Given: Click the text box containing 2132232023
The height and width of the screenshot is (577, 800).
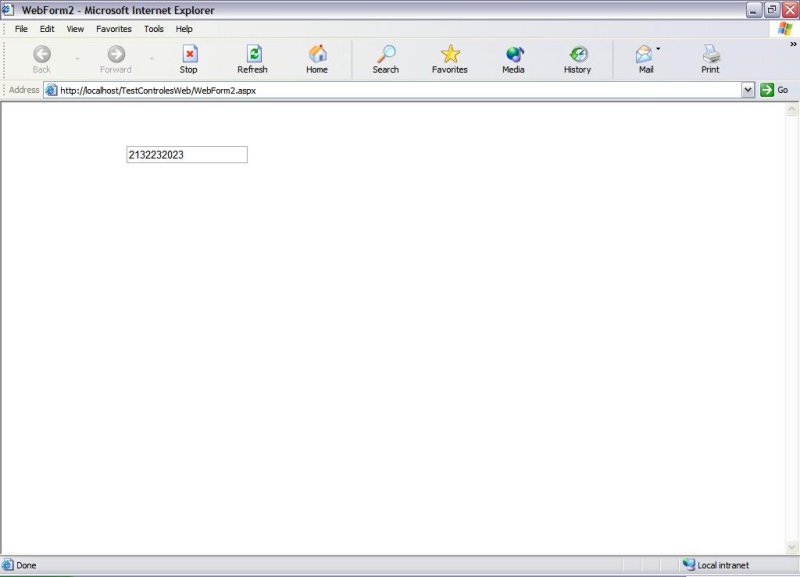Looking at the screenshot, I should click(187, 155).
